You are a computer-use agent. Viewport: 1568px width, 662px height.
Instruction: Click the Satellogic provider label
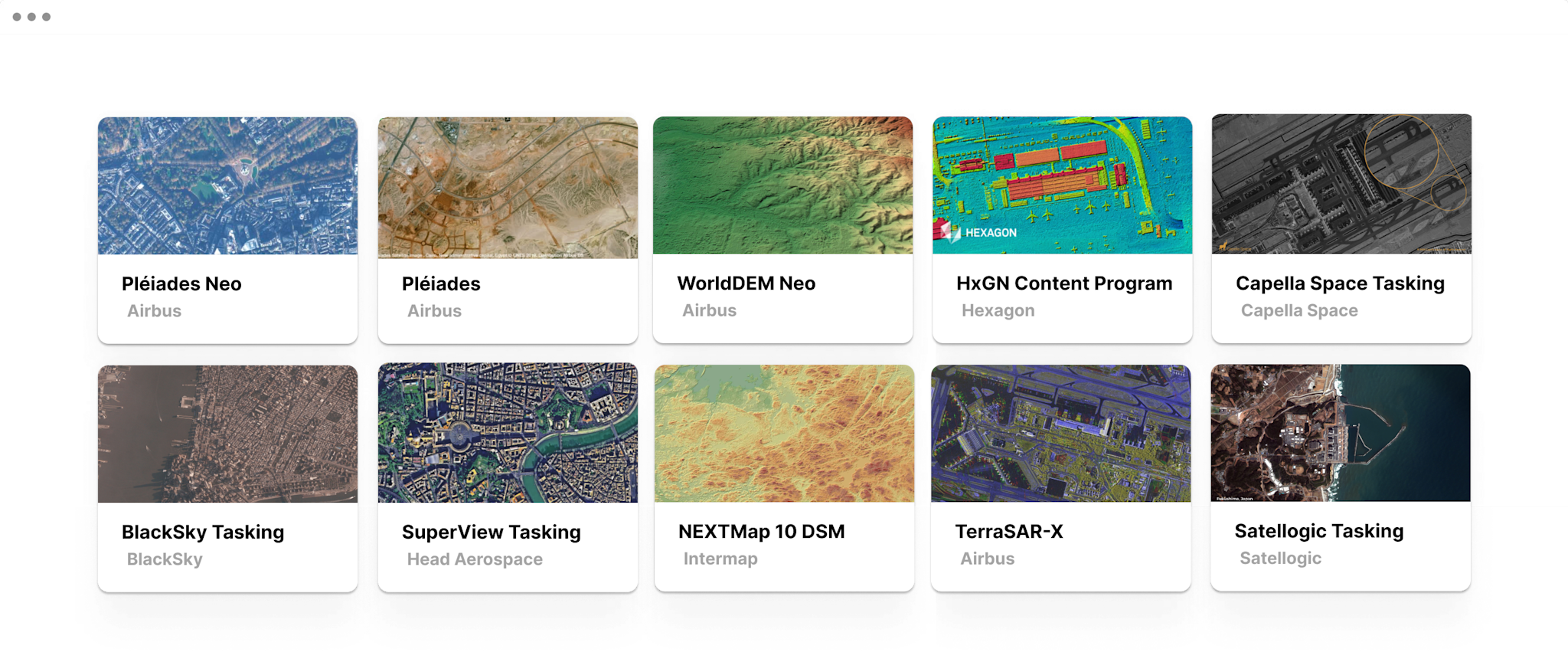(1280, 558)
